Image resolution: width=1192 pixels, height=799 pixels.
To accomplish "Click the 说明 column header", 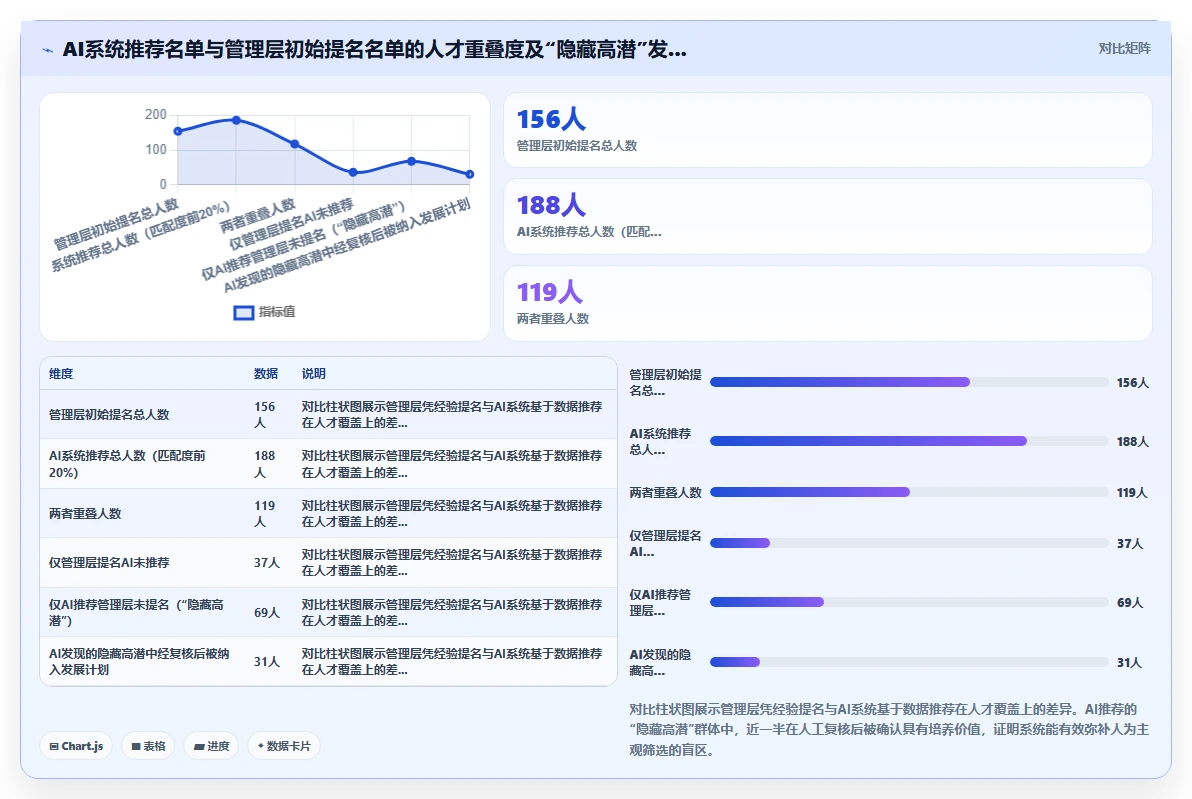I will point(313,373).
